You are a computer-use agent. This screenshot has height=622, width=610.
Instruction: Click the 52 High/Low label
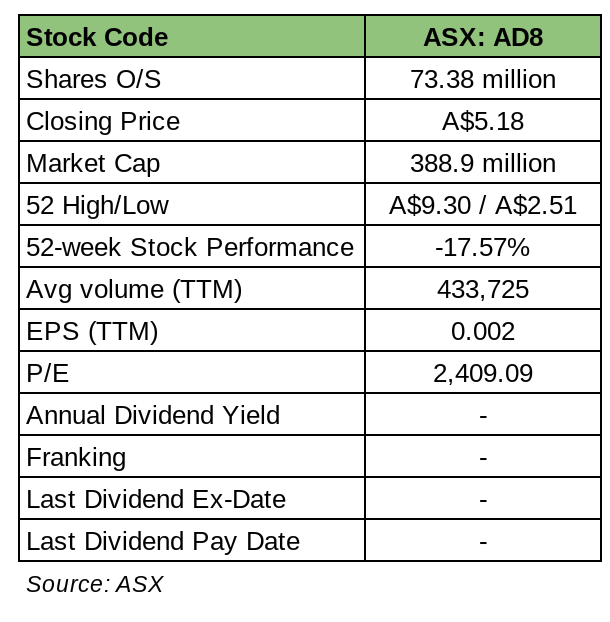point(97,206)
